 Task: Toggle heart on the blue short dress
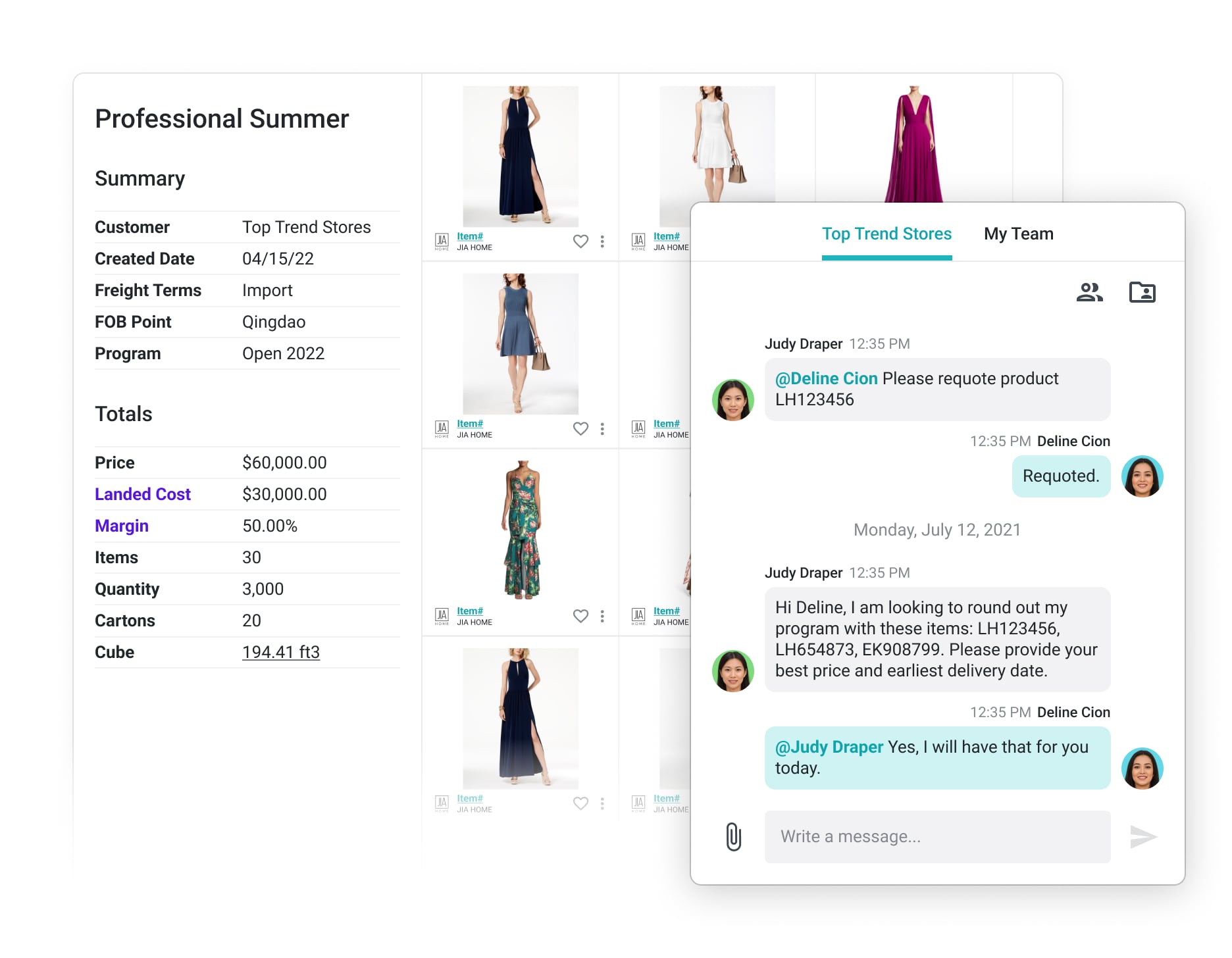tap(580, 429)
